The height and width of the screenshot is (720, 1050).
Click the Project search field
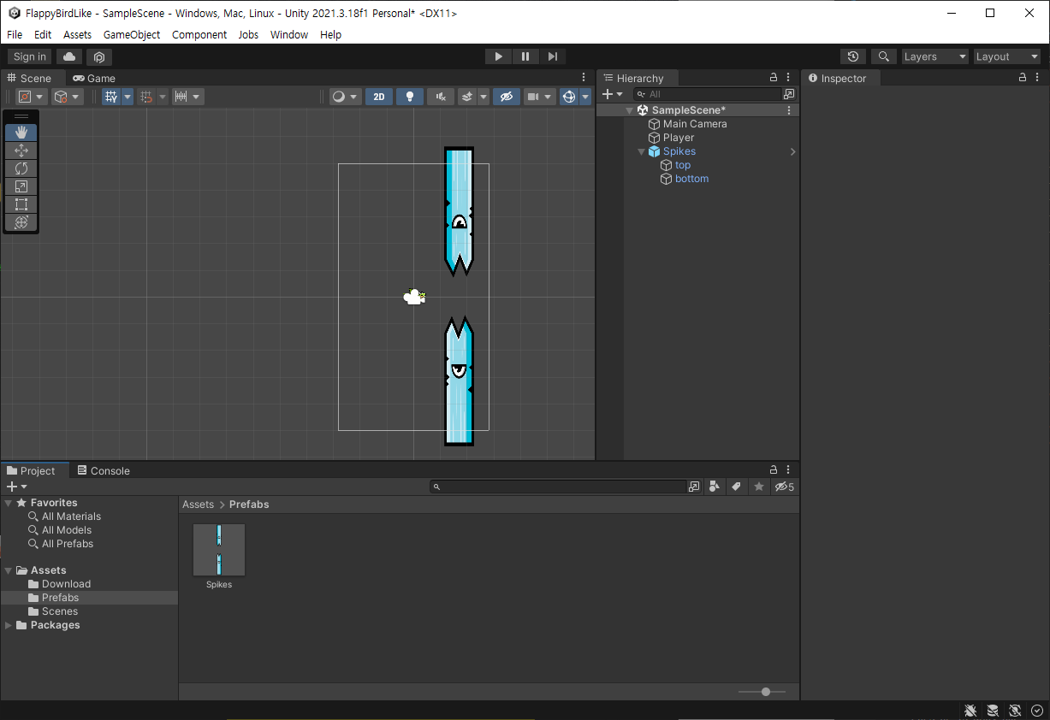(x=558, y=487)
